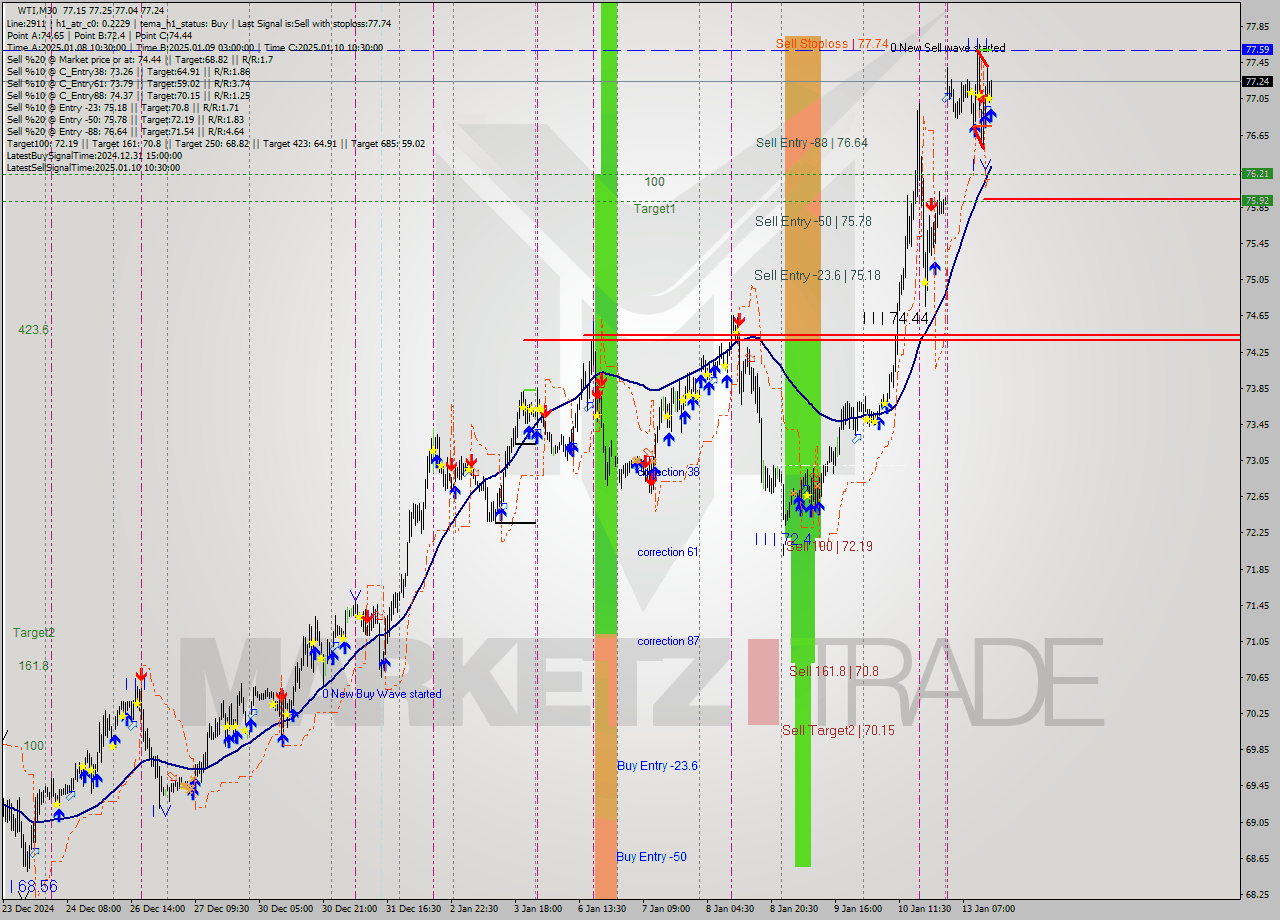Click the '| 68.56' low price label
1280x920 pixels.
point(33,887)
